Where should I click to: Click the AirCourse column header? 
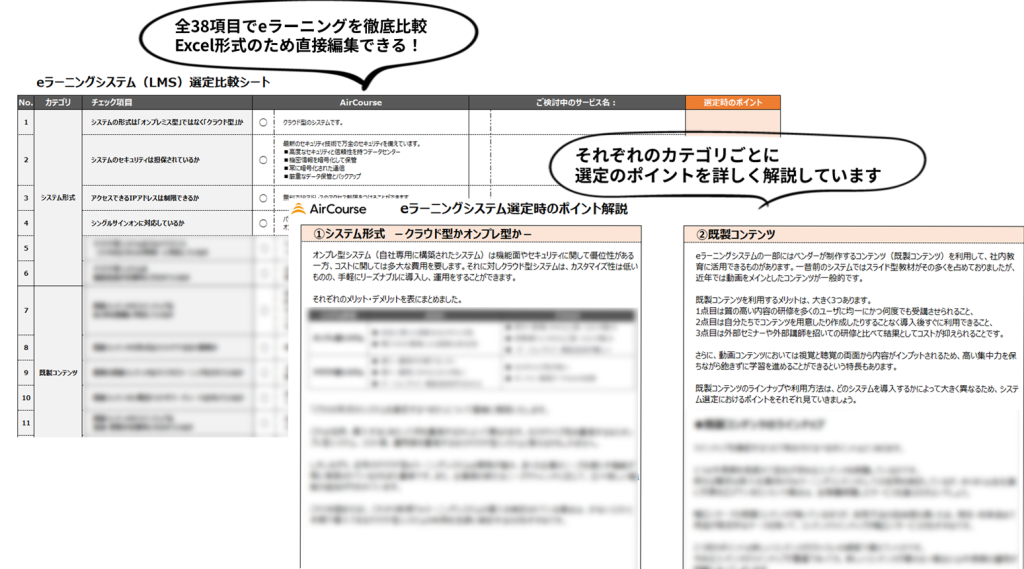click(x=360, y=102)
